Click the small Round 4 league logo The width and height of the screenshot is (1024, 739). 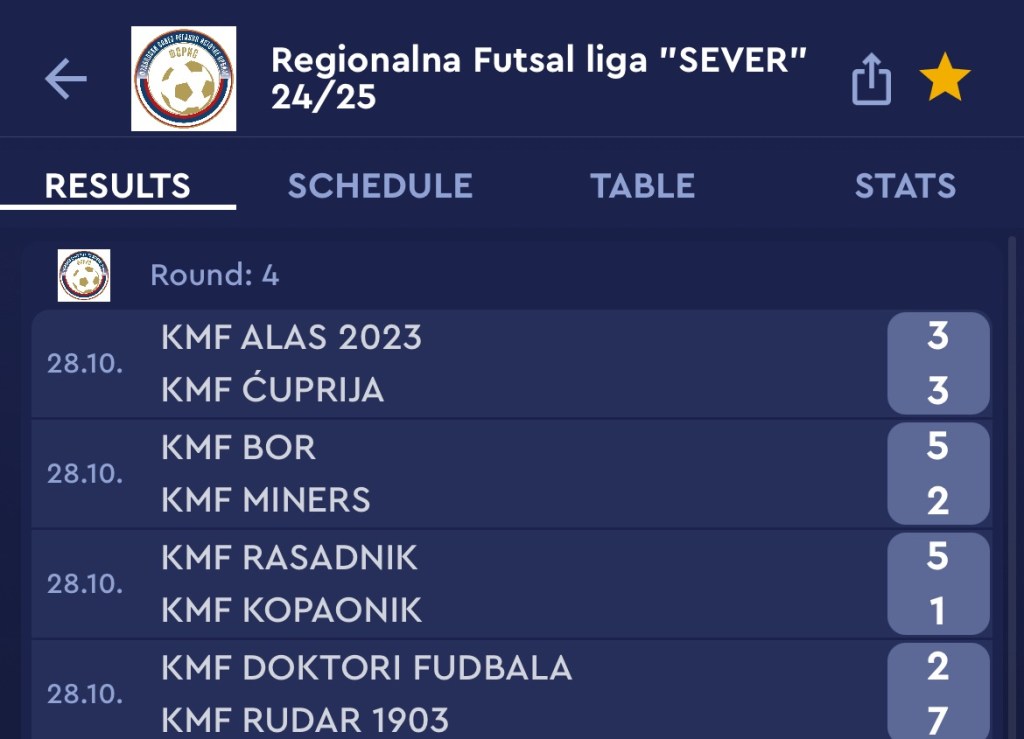84,276
